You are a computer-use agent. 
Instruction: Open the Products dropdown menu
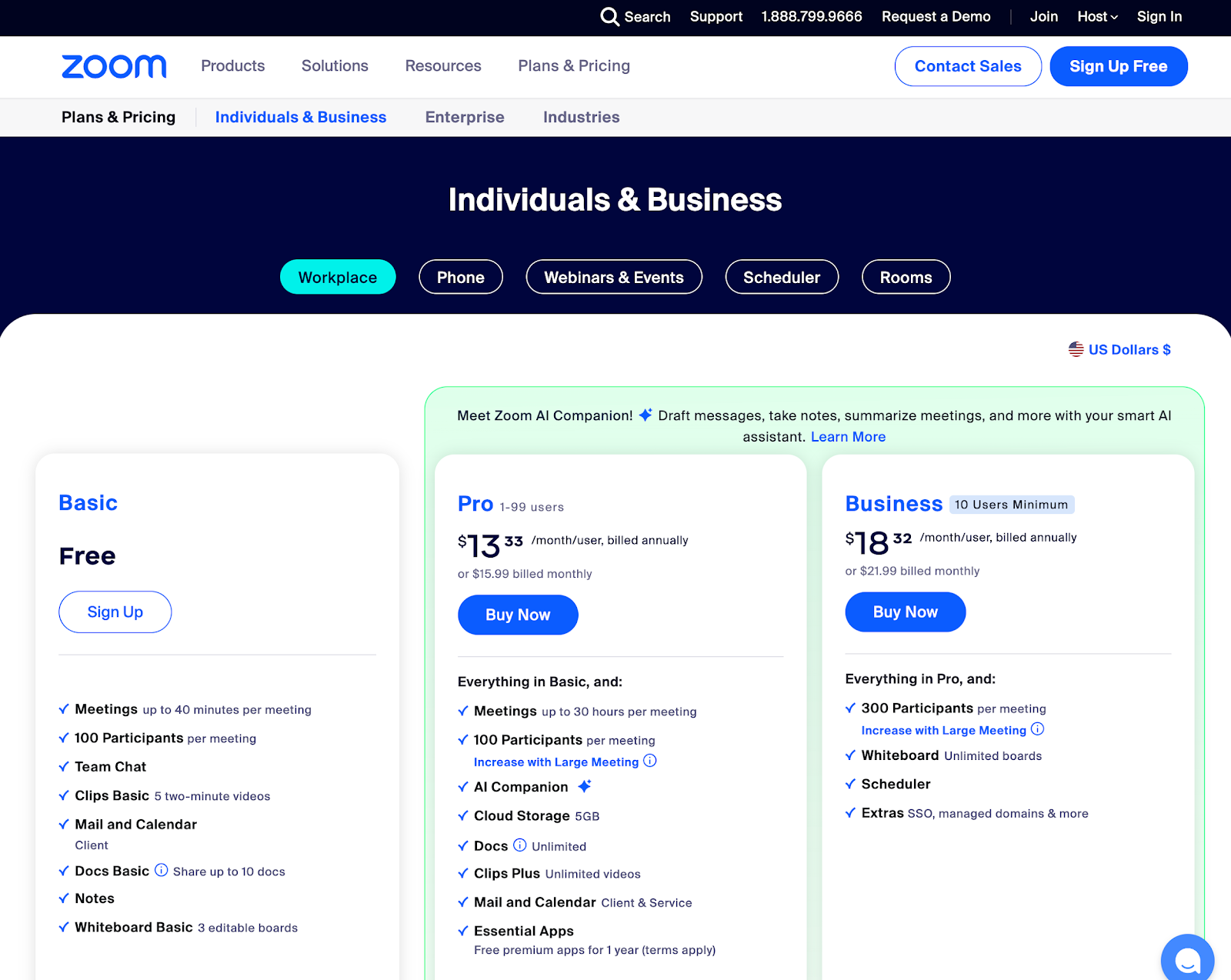(x=232, y=66)
